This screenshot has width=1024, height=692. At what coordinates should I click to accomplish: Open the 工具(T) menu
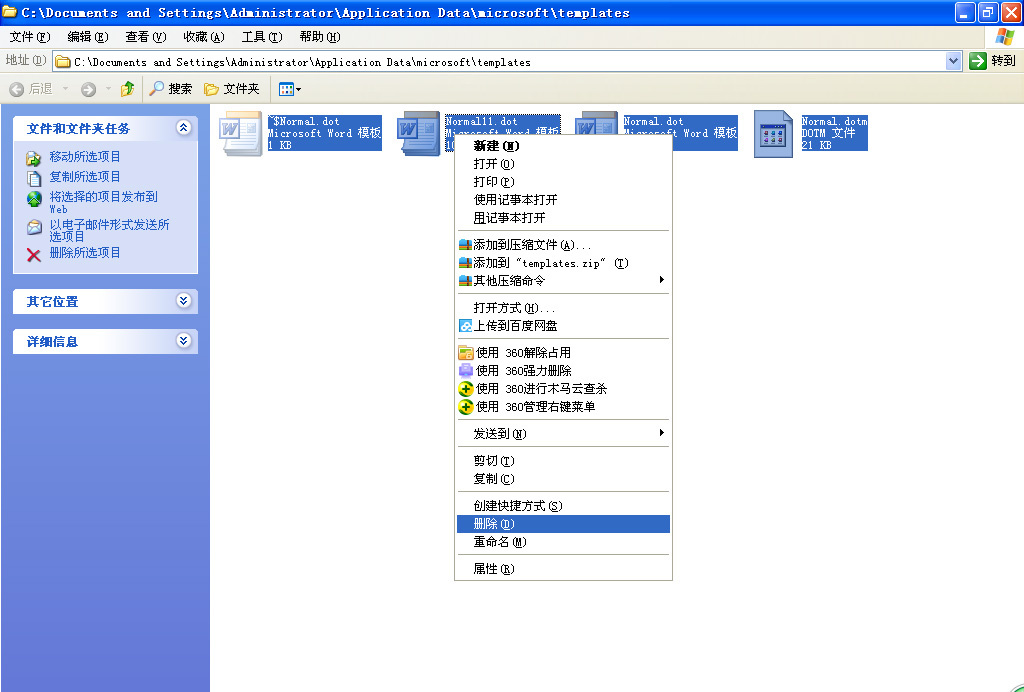click(x=262, y=37)
